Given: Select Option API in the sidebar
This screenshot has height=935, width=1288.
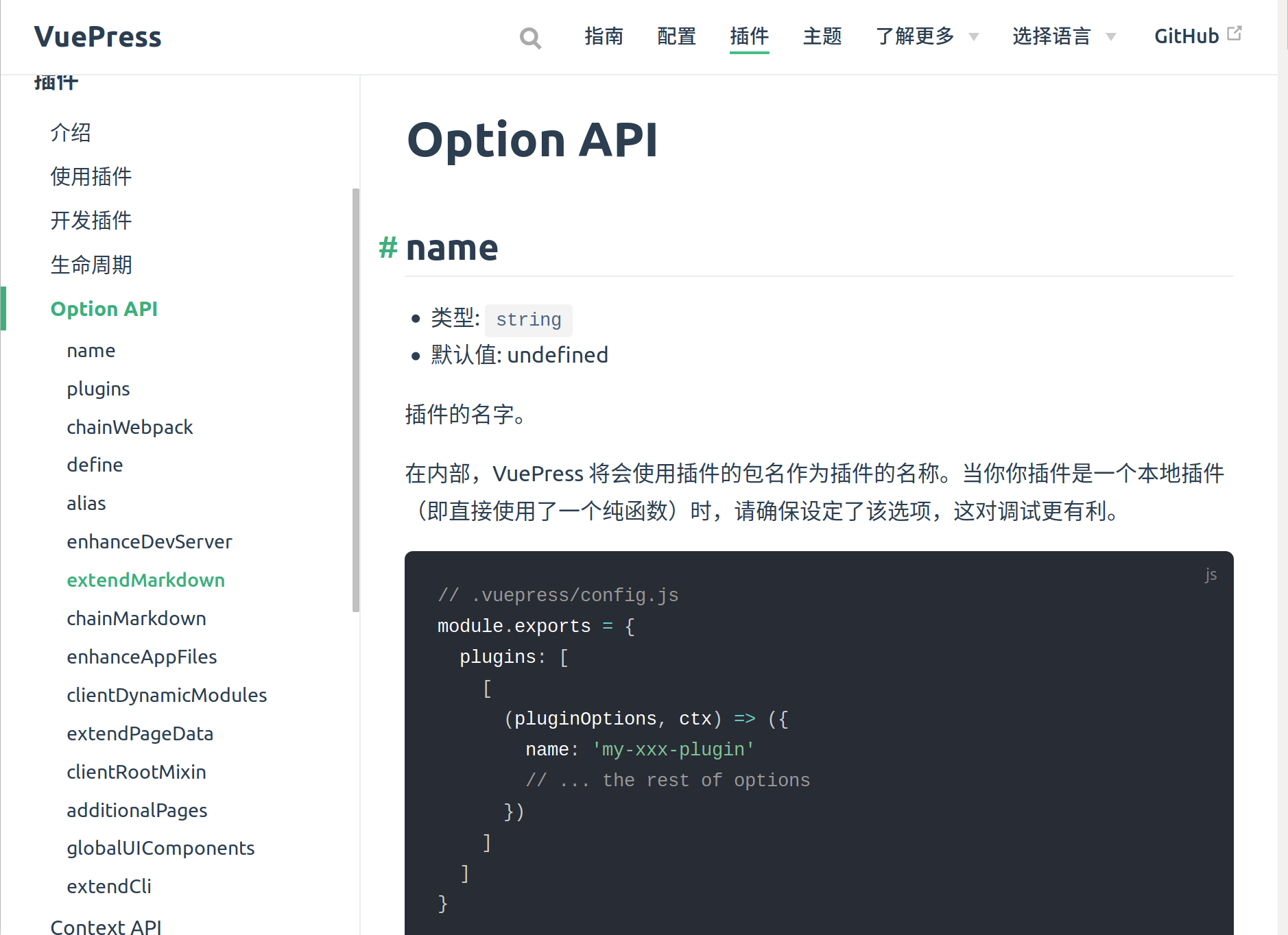Looking at the screenshot, I should click(x=104, y=308).
